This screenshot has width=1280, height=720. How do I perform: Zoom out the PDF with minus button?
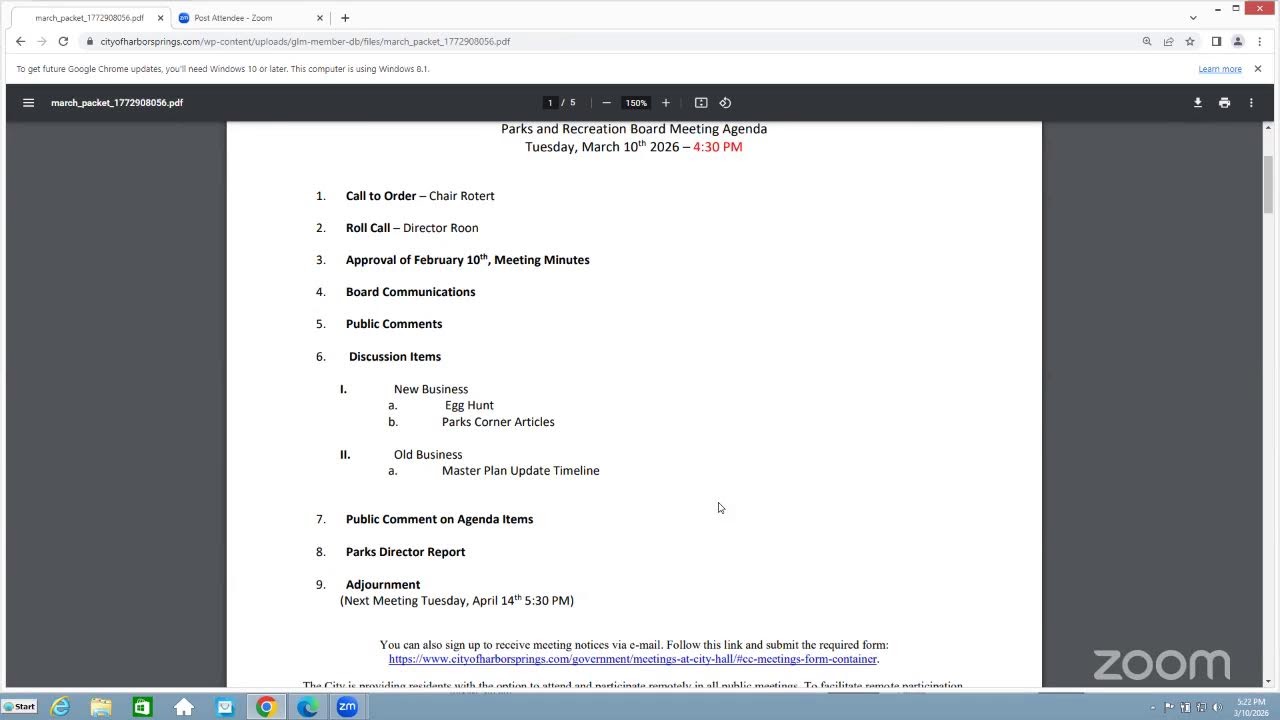click(x=606, y=103)
